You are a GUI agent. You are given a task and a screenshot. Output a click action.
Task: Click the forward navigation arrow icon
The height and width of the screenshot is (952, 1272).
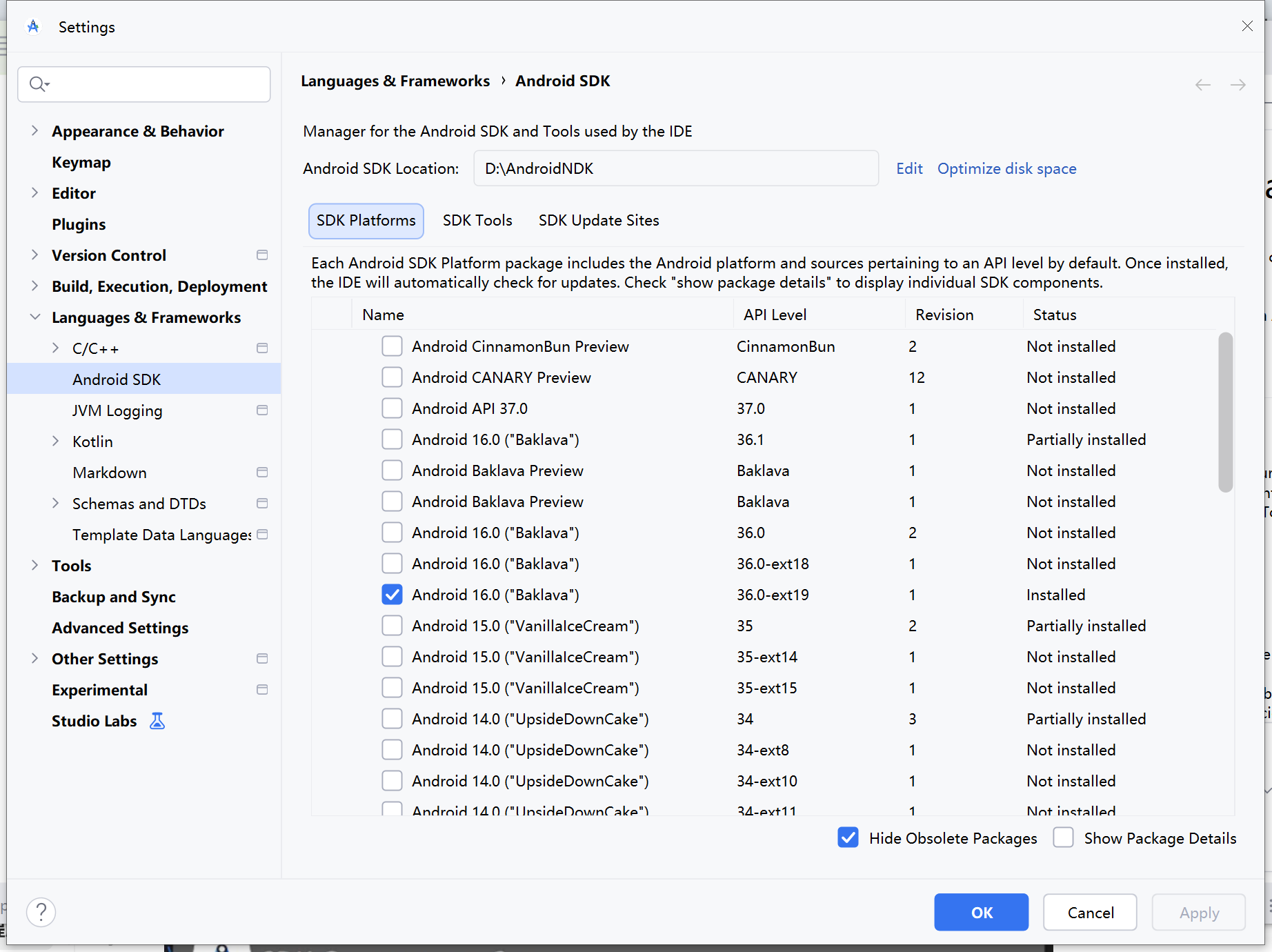tap(1238, 85)
